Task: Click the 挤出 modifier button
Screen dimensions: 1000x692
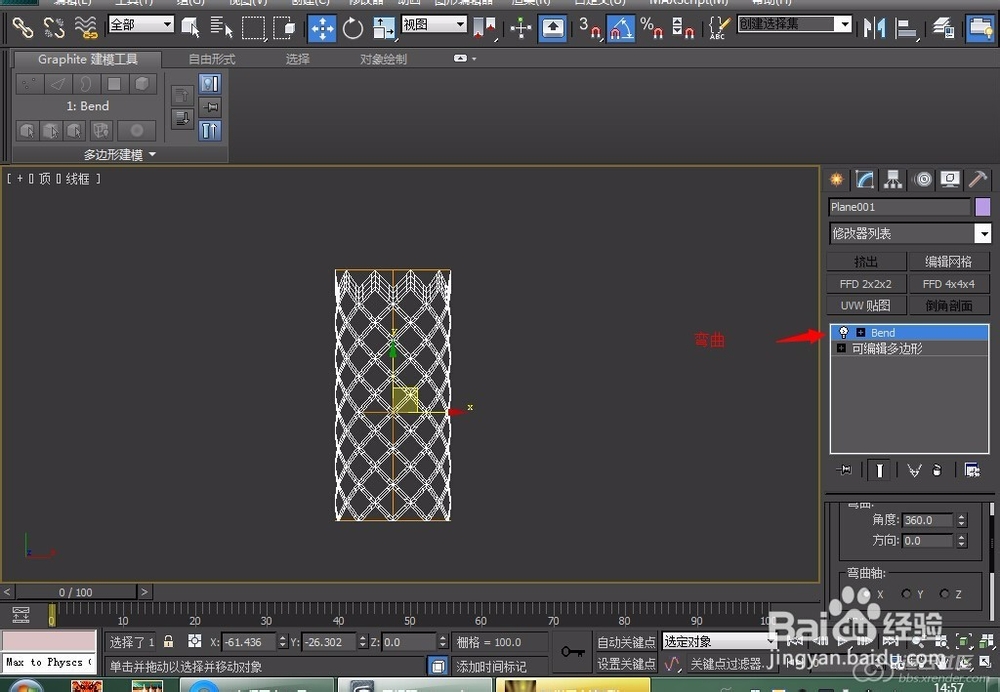Action: click(x=866, y=261)
